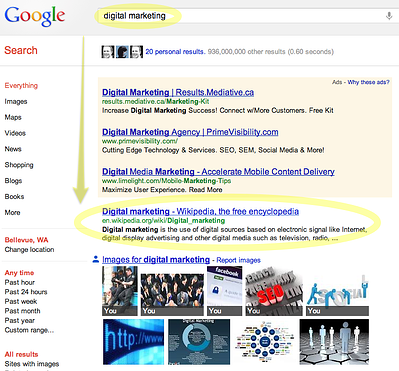Click the Google logo
The width and height of the screenshot is (399, 371).
pos(35,16)
